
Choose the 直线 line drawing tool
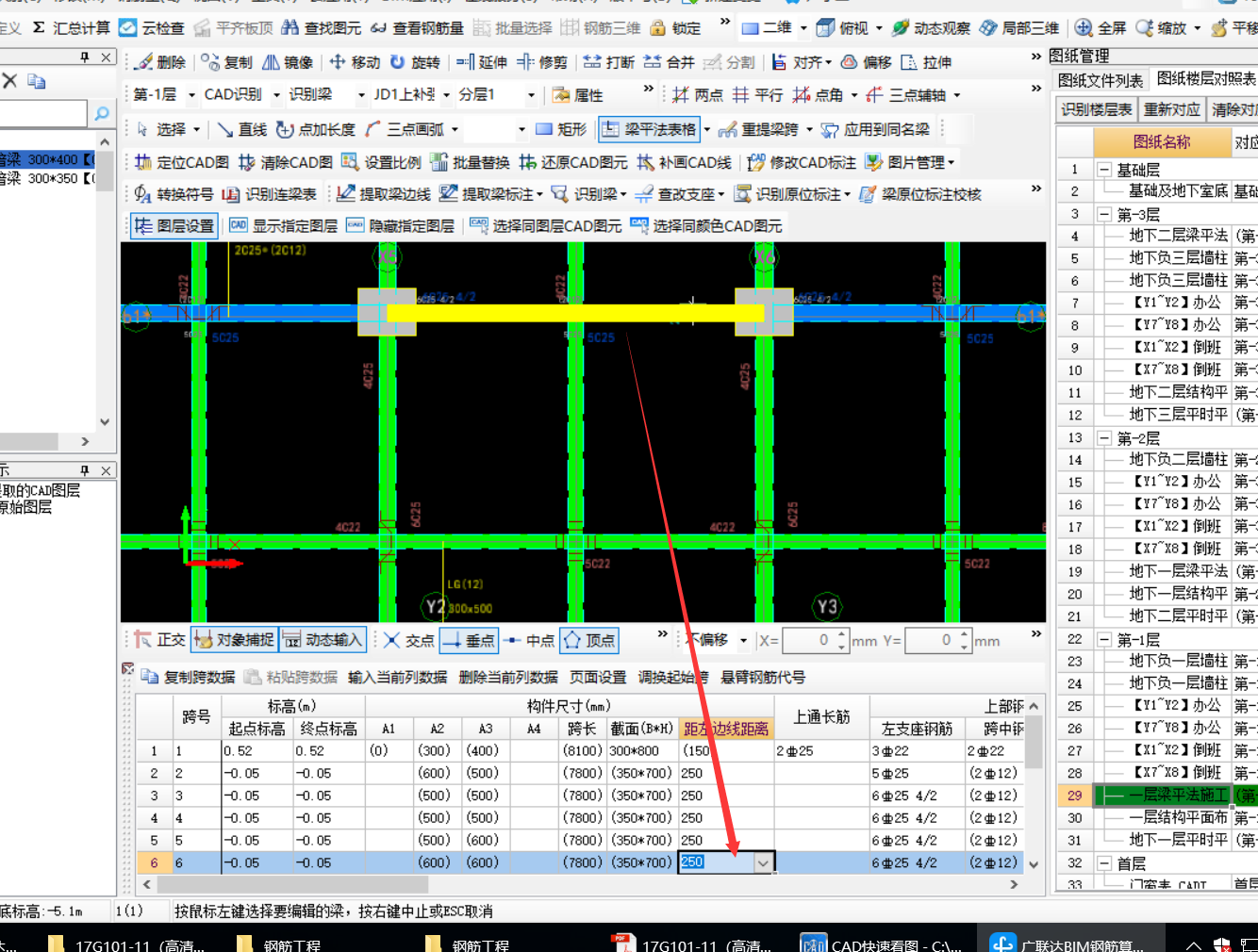coord(241,129)
